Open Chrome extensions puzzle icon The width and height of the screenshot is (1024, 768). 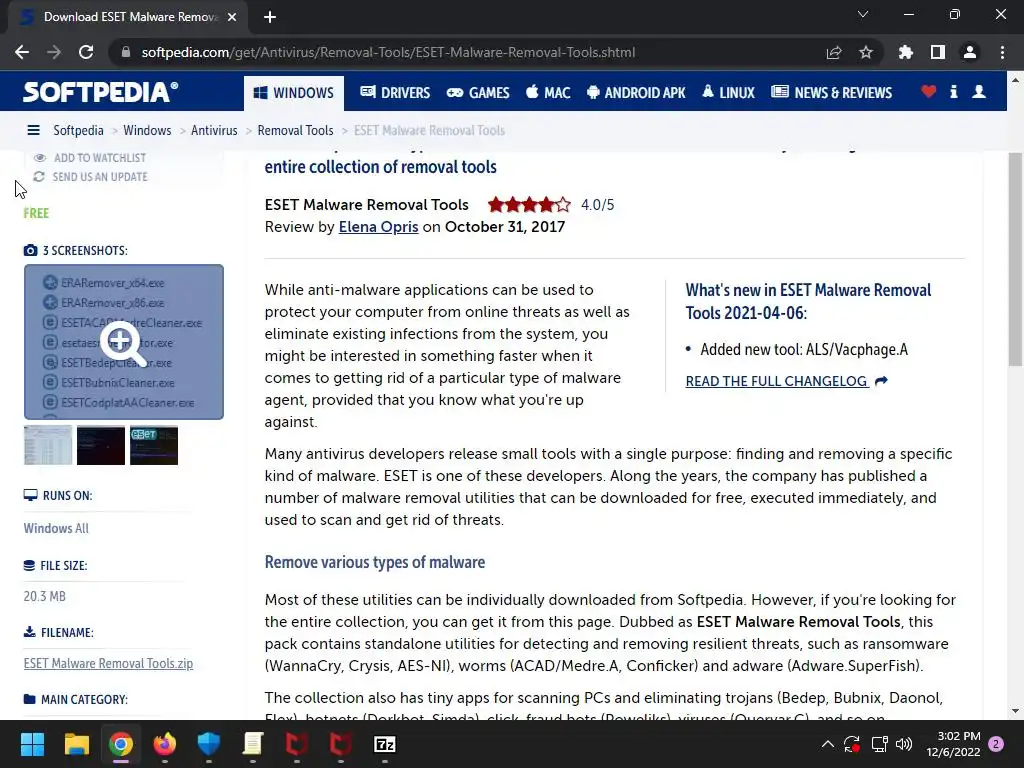click(905, 52)
